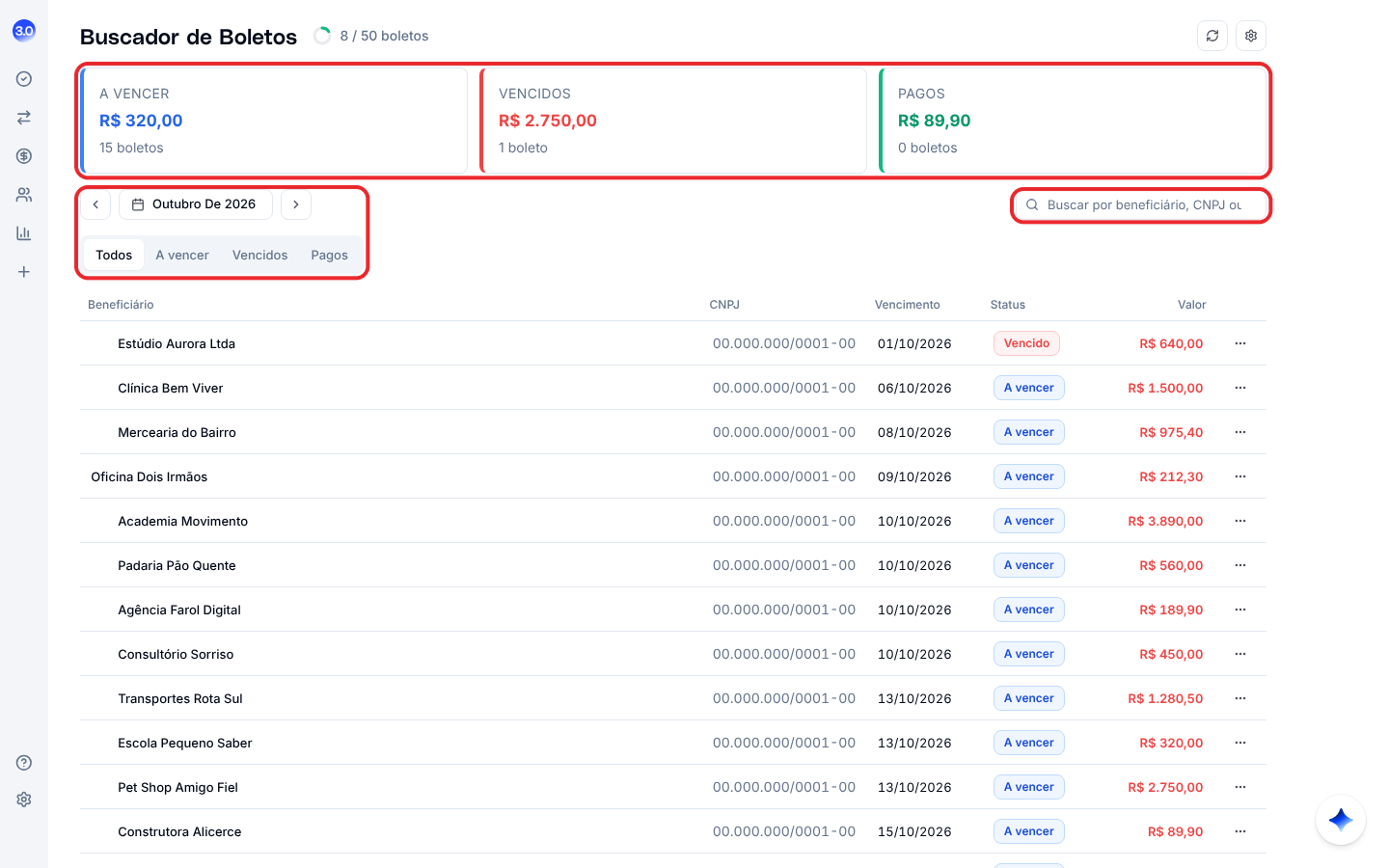Click the plus icon in the sidebar

tap(24, 272)
